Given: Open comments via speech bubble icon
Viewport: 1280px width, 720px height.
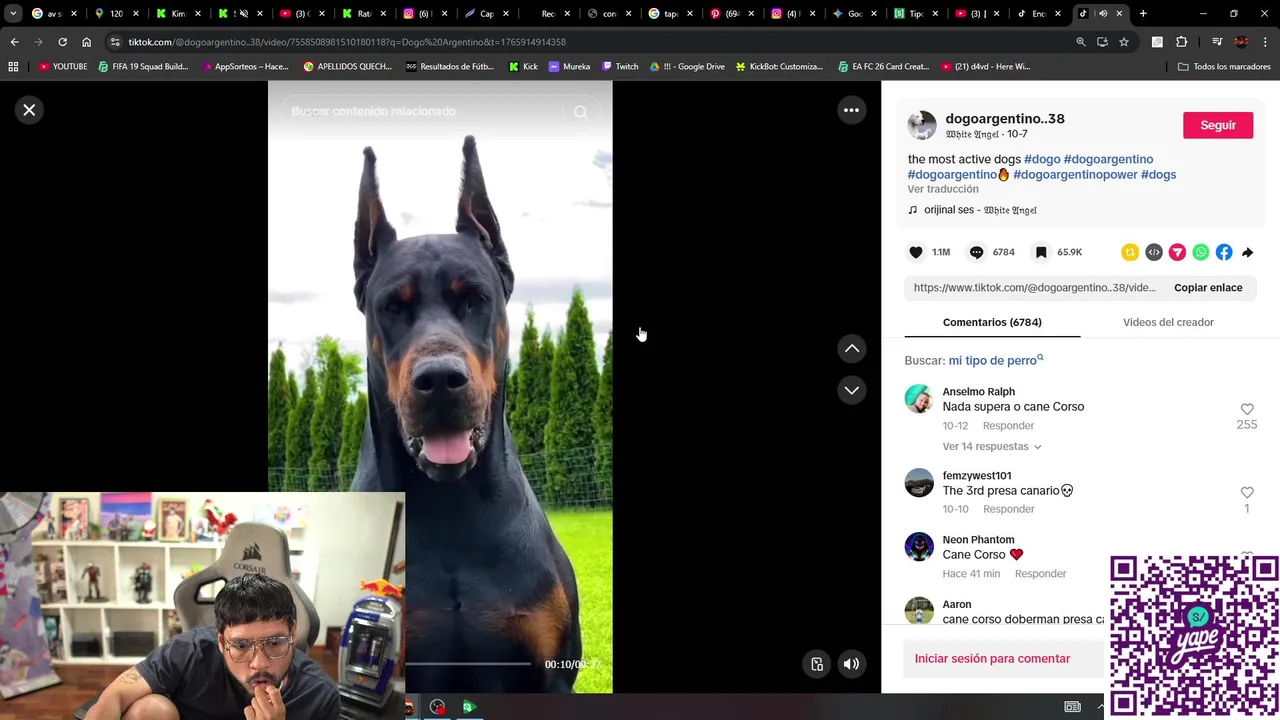Looking at the screenshot, I should pos(976,252).
